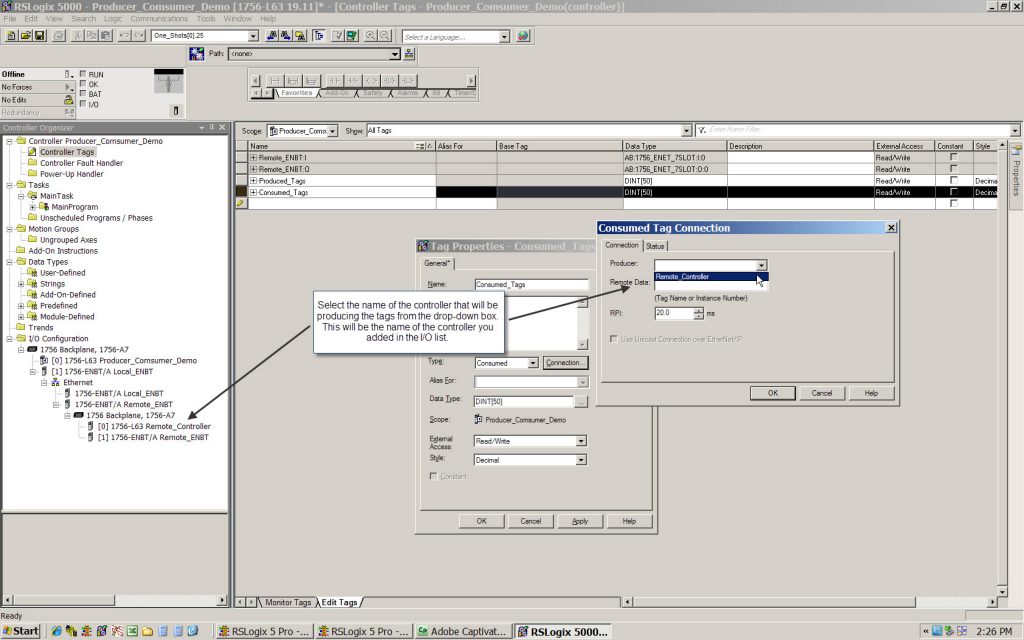This screenshot has height=640, width=1024.
Task: Click Cancel in Consumed Tag Connection dialog
Action: pyautogui.click(x=822, y=393)
